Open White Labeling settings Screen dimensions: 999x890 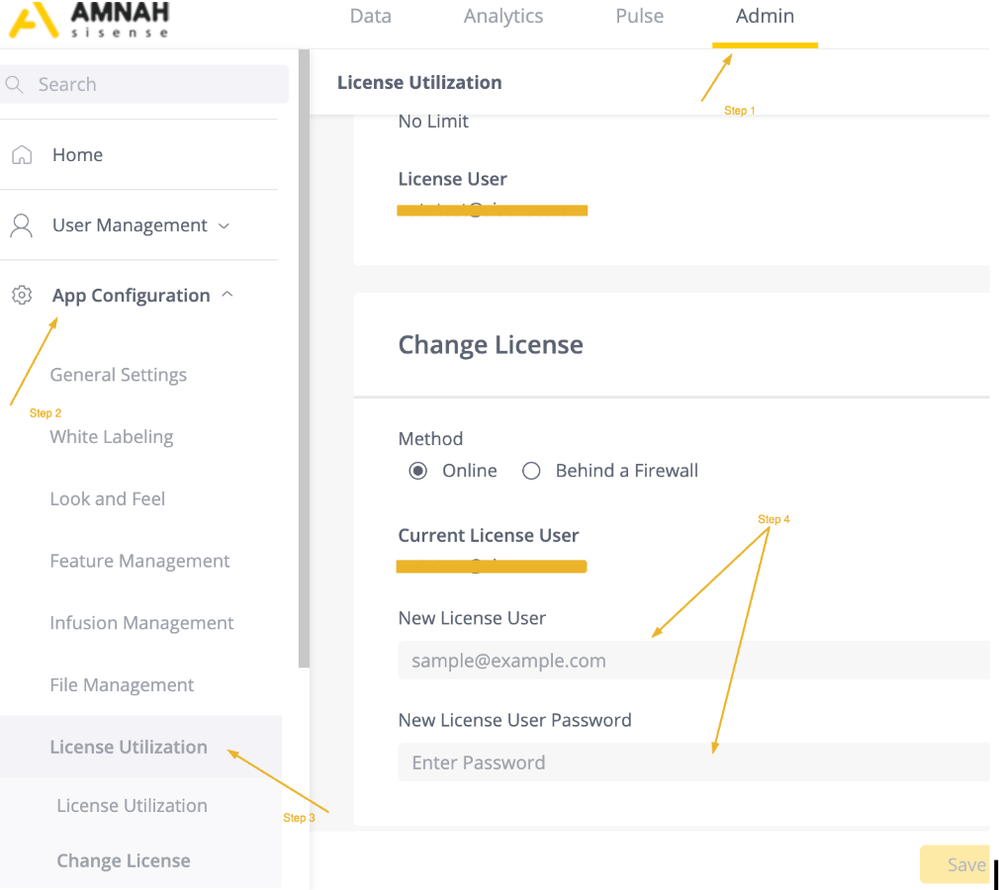(x=111, y=437)
